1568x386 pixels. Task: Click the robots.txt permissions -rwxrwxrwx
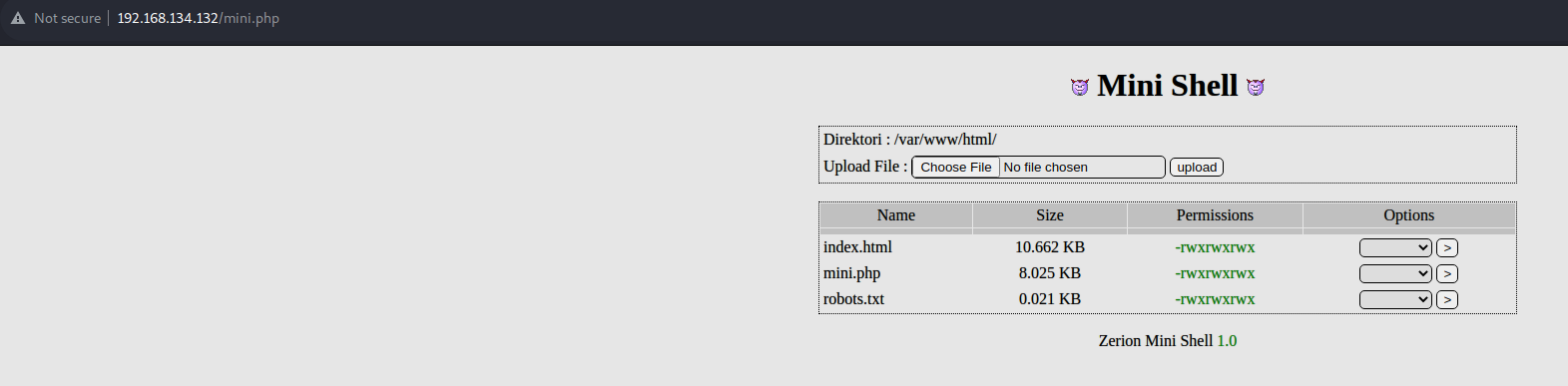click(x=1215, y=299)
